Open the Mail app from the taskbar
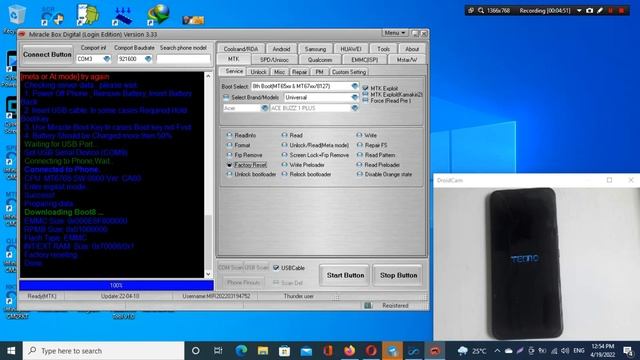640x360 pixels. pyautogui.click(x=306, y=351)
